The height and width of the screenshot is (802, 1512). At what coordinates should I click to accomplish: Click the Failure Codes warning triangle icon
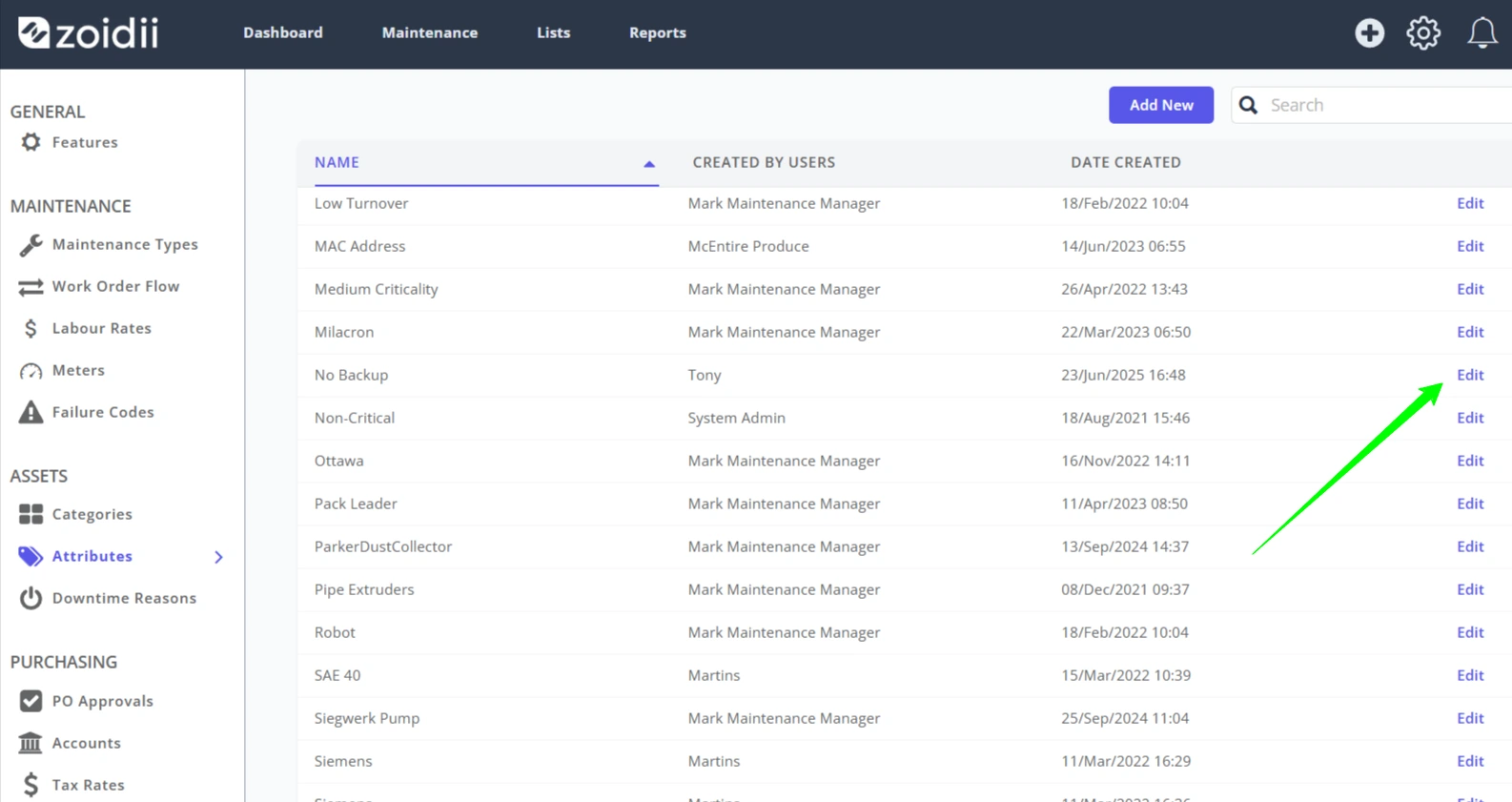tap(31, 412)
